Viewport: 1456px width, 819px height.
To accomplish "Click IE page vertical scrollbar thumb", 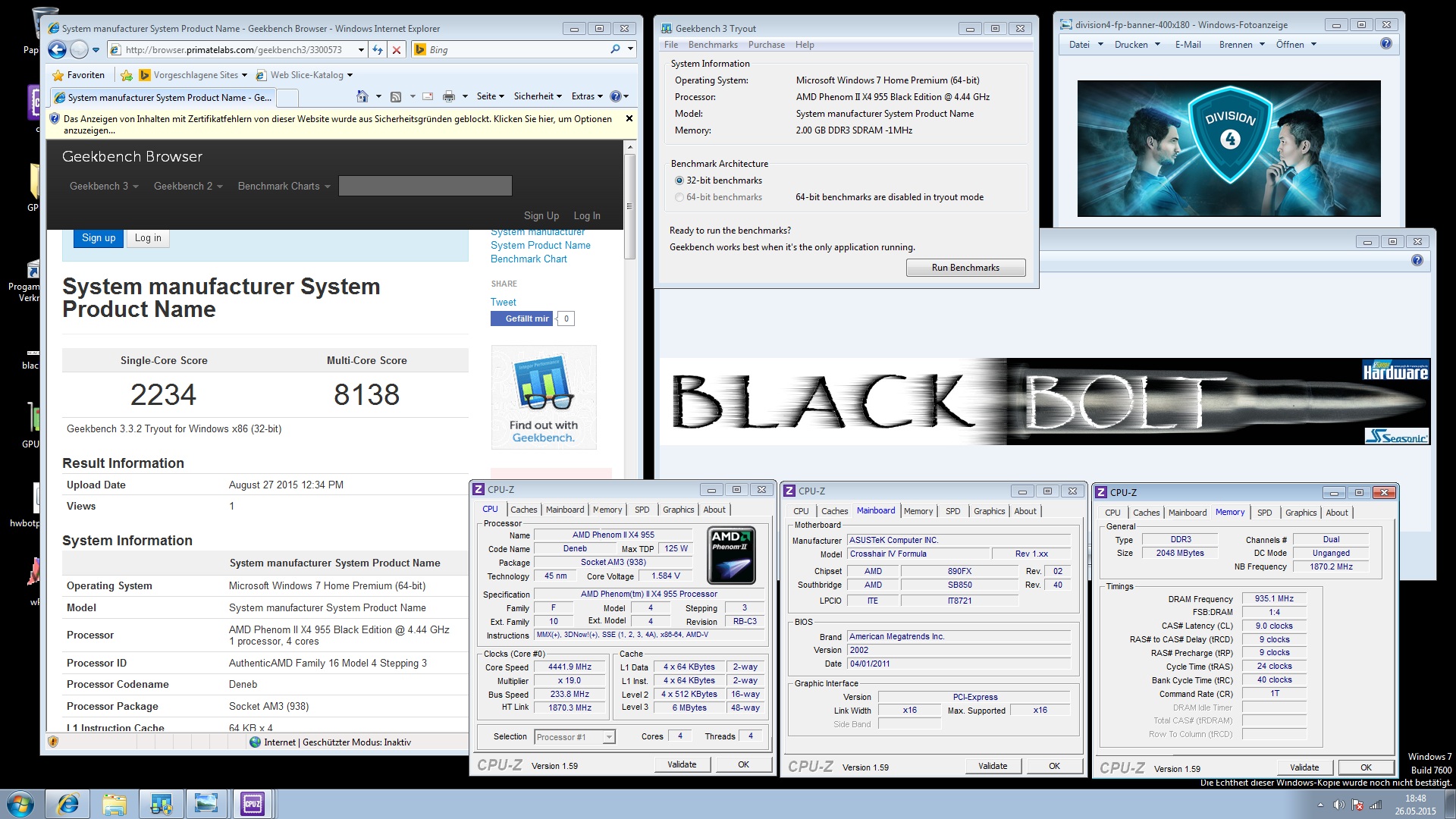I will click(629, 207).
